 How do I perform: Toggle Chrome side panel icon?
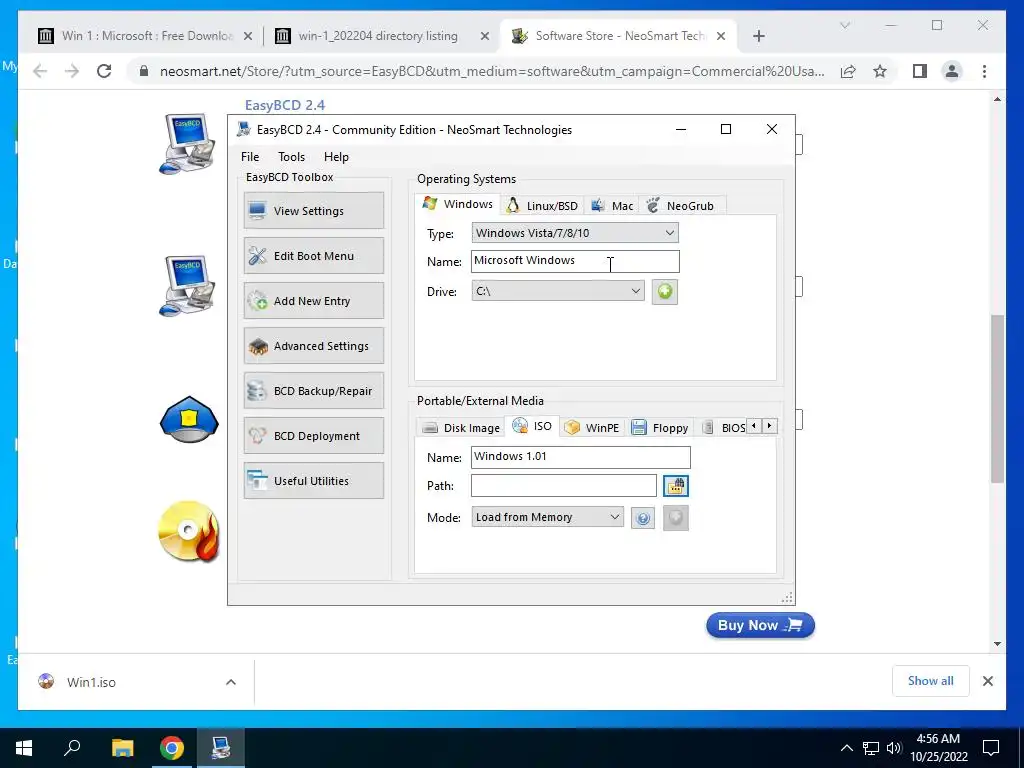coord(920,71)
